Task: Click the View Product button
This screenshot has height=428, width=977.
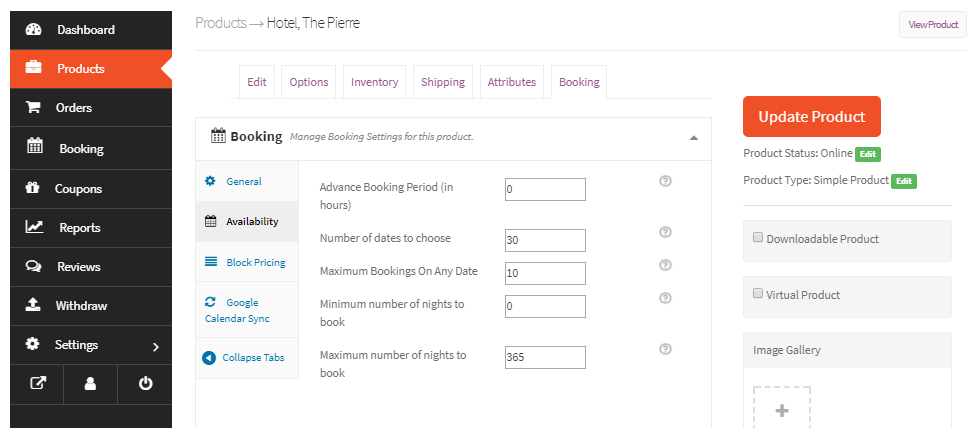Action: coord(932,25)
